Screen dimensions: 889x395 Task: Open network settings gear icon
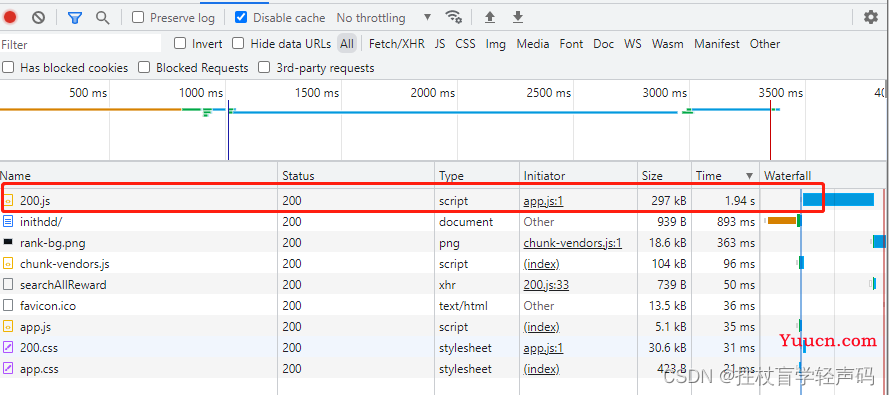(x=871, y=18)
